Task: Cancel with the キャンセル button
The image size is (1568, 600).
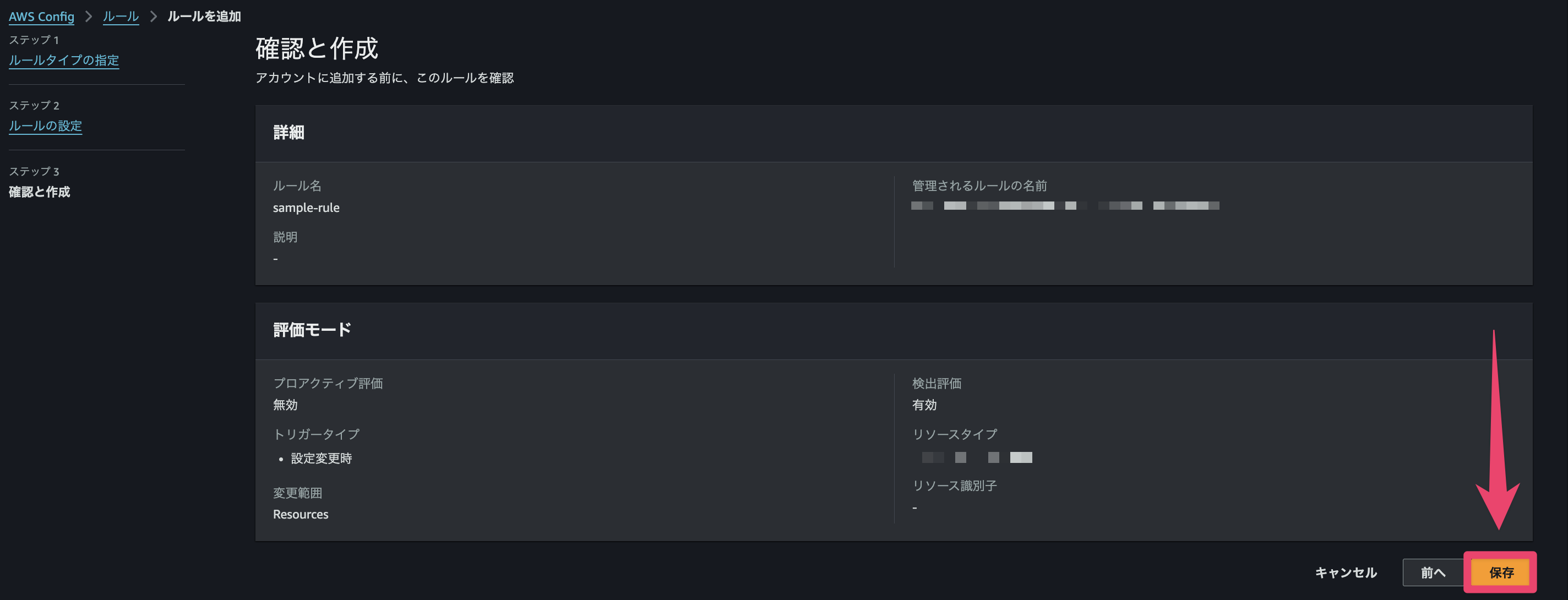Action: pos(1346,572)
